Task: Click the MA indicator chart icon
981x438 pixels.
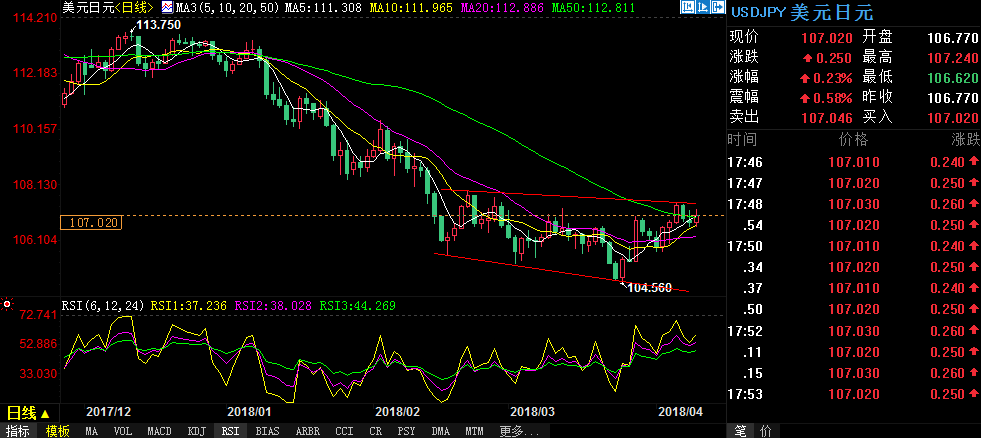Action: (167, 8)
